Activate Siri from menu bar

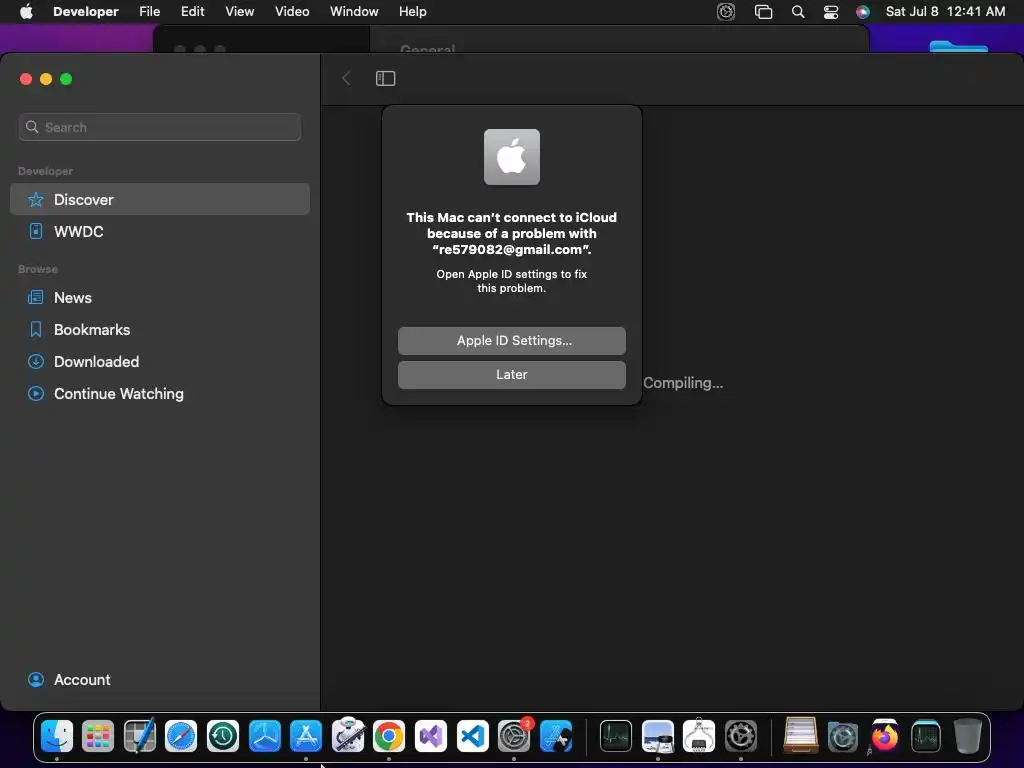863,12
